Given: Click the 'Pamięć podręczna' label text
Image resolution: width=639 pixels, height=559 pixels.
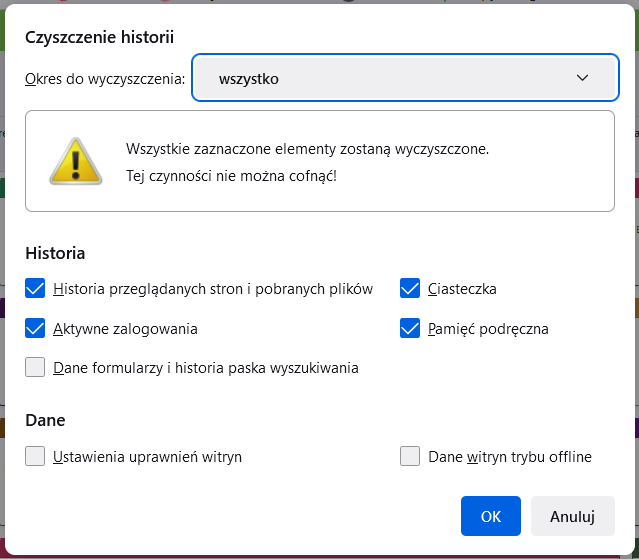Looking at the screenshot, I should coord(488,328).
